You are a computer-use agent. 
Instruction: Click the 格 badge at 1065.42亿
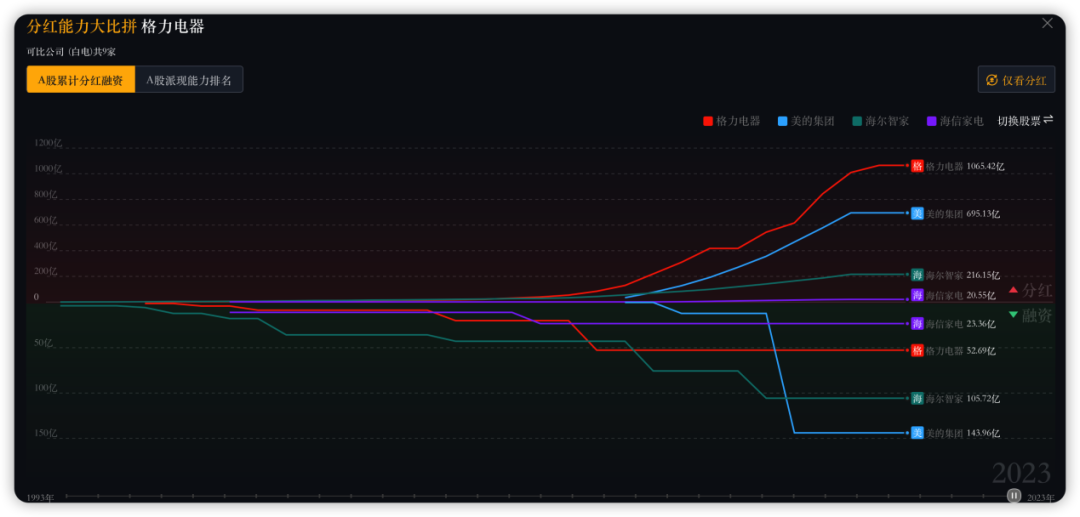[917, 166]
